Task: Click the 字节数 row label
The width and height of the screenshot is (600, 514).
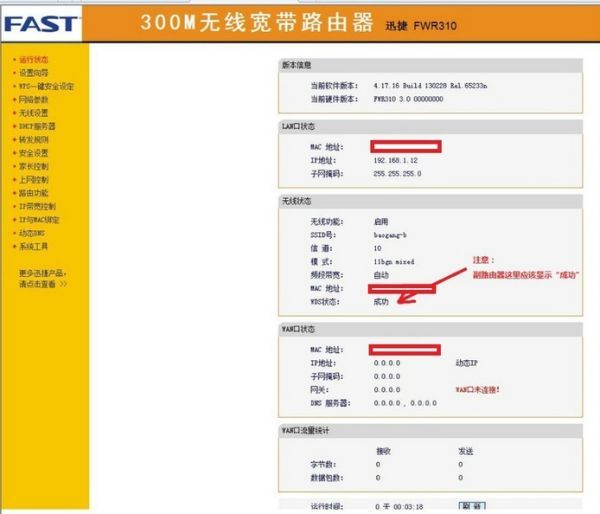Action: tap(323, 465)
